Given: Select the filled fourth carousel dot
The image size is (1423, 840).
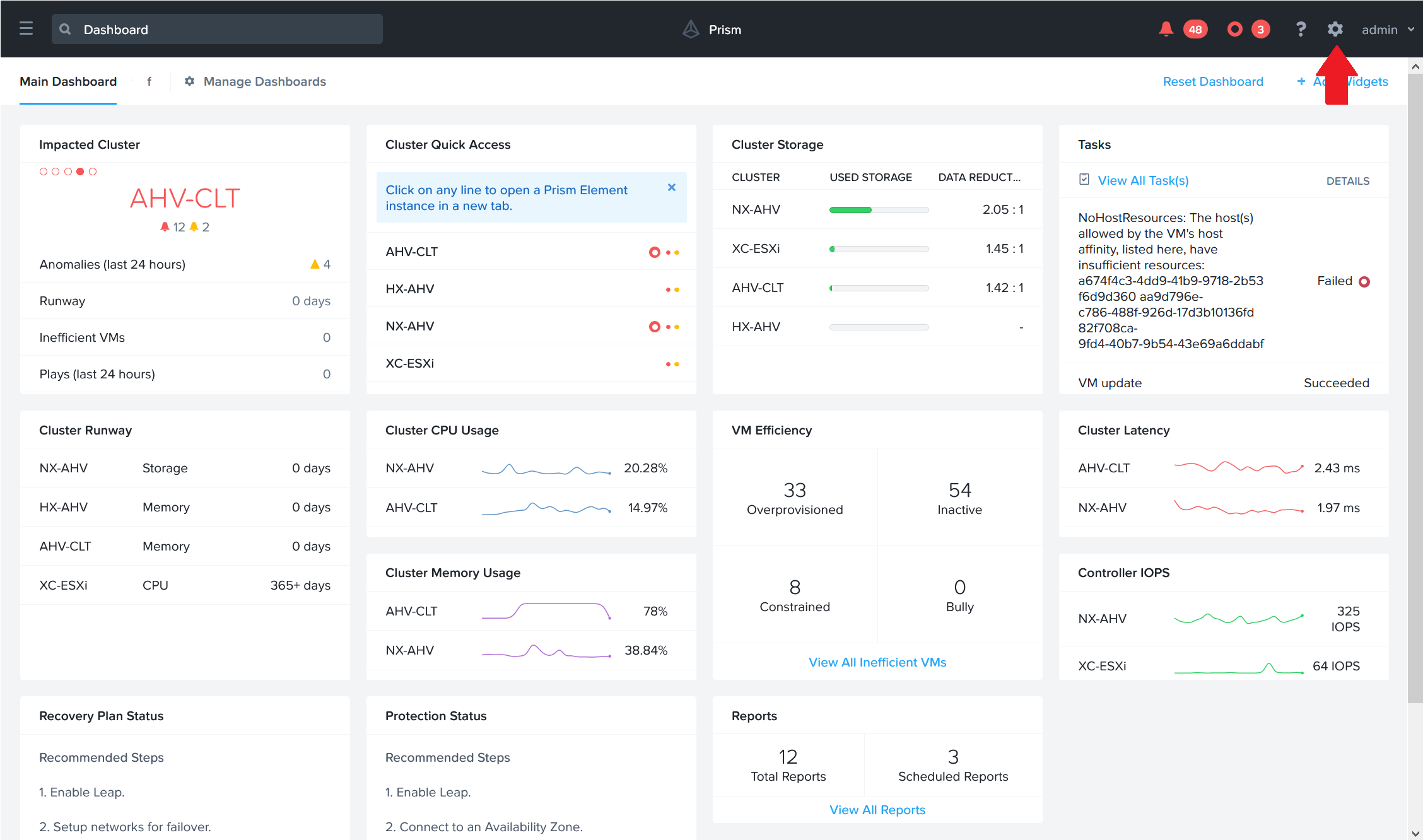Looking at the screenshot, I should (x=80, y=172).
